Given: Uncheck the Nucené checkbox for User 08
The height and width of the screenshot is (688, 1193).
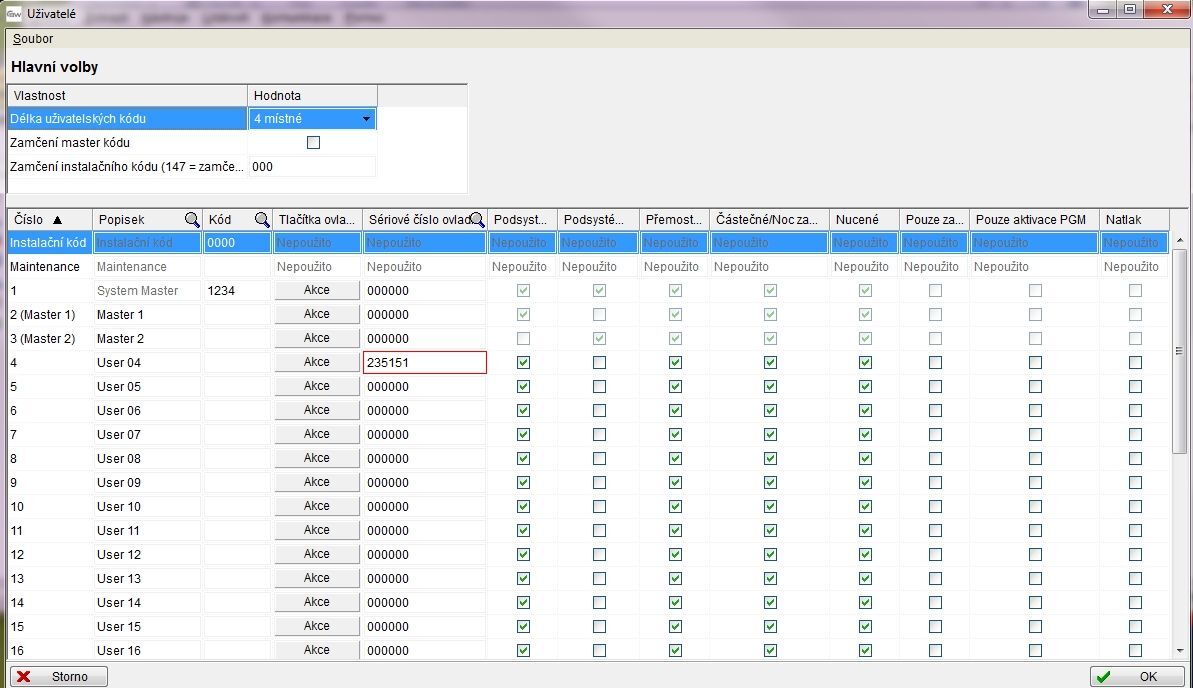Looking at the screenshot, I should [865, 459].
